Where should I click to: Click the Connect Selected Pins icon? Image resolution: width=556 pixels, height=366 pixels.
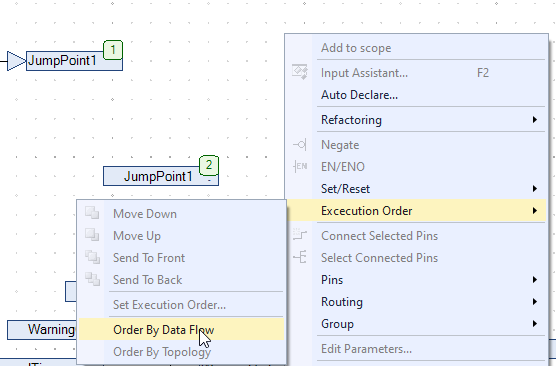tap(300, 235)
